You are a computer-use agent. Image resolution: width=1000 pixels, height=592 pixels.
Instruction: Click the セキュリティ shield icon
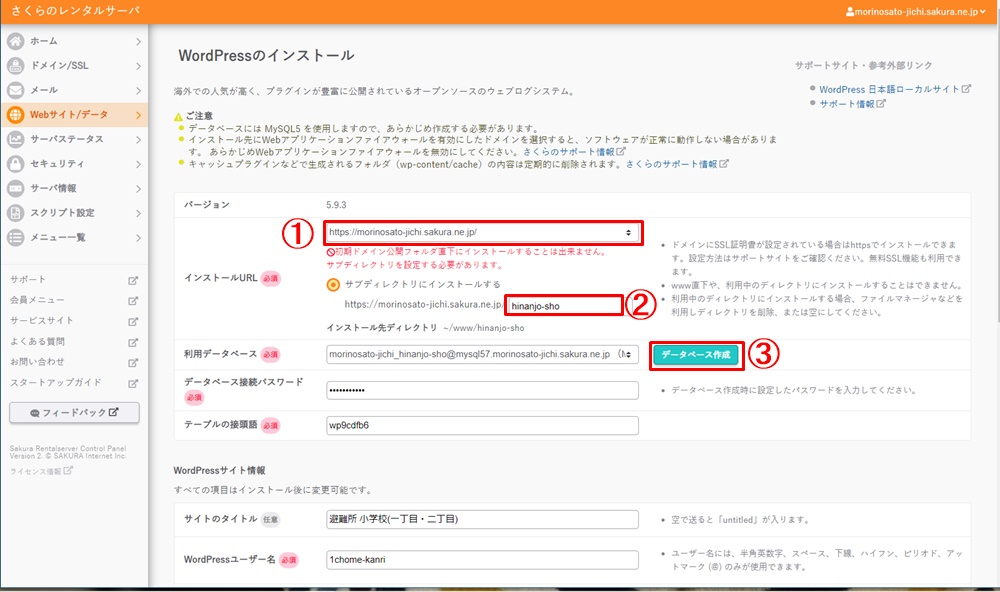tap(16, 164)
